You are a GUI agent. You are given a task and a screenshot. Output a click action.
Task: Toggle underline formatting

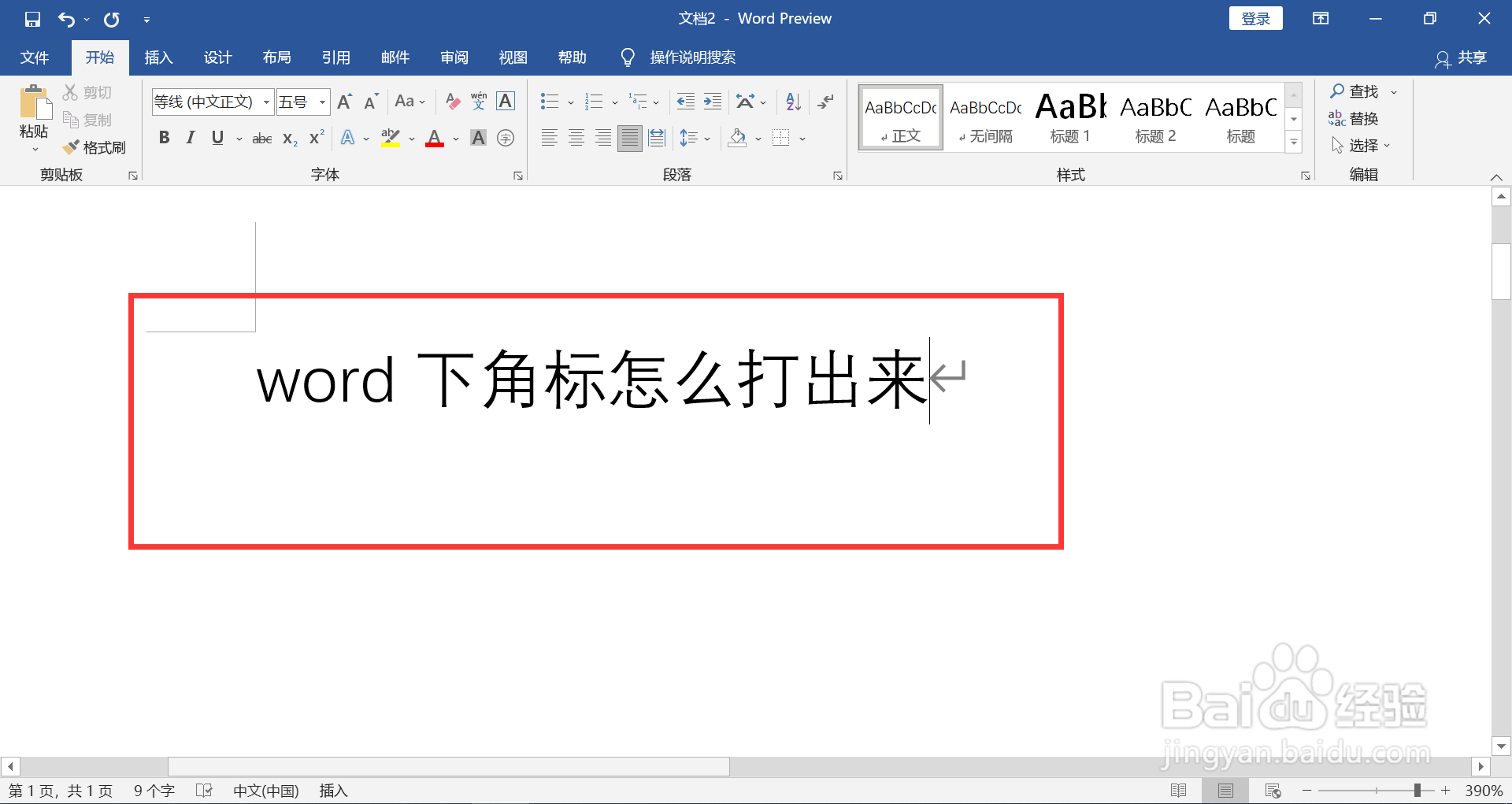(x=217, y=139)
